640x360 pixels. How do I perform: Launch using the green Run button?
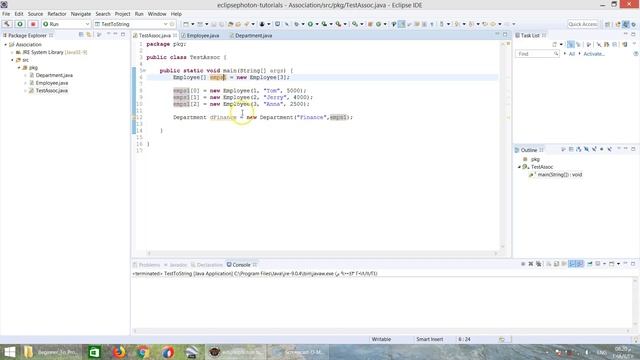tap(20, 24)
